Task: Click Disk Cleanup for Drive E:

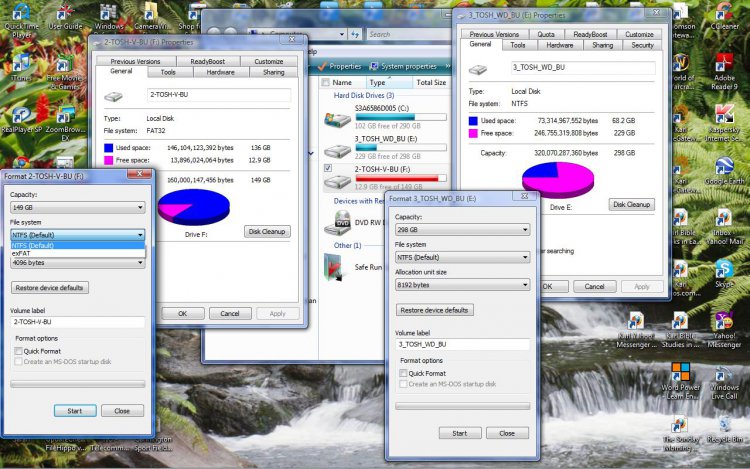Action: pos(631,204)
